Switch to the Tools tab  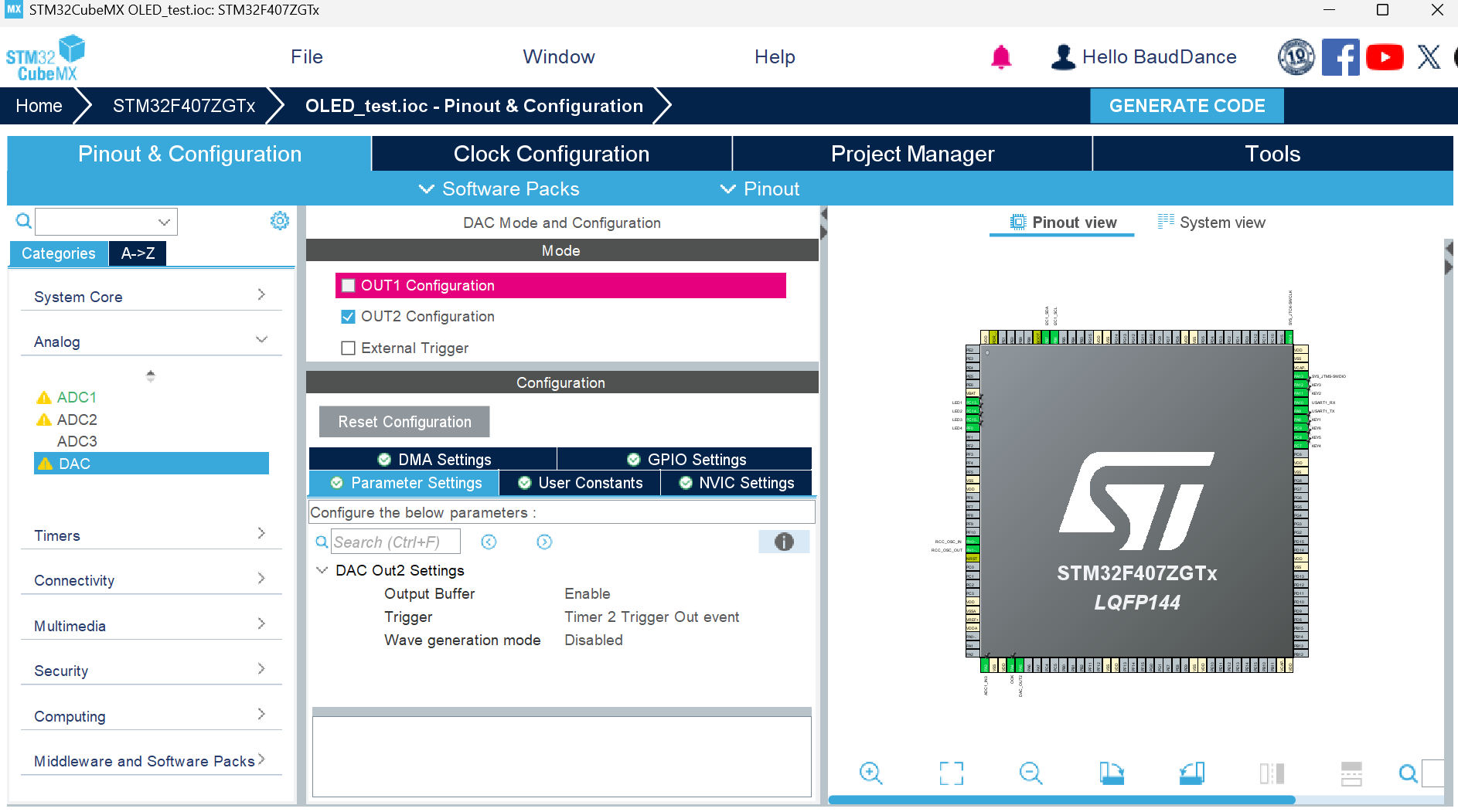[x=1272, y=154]
